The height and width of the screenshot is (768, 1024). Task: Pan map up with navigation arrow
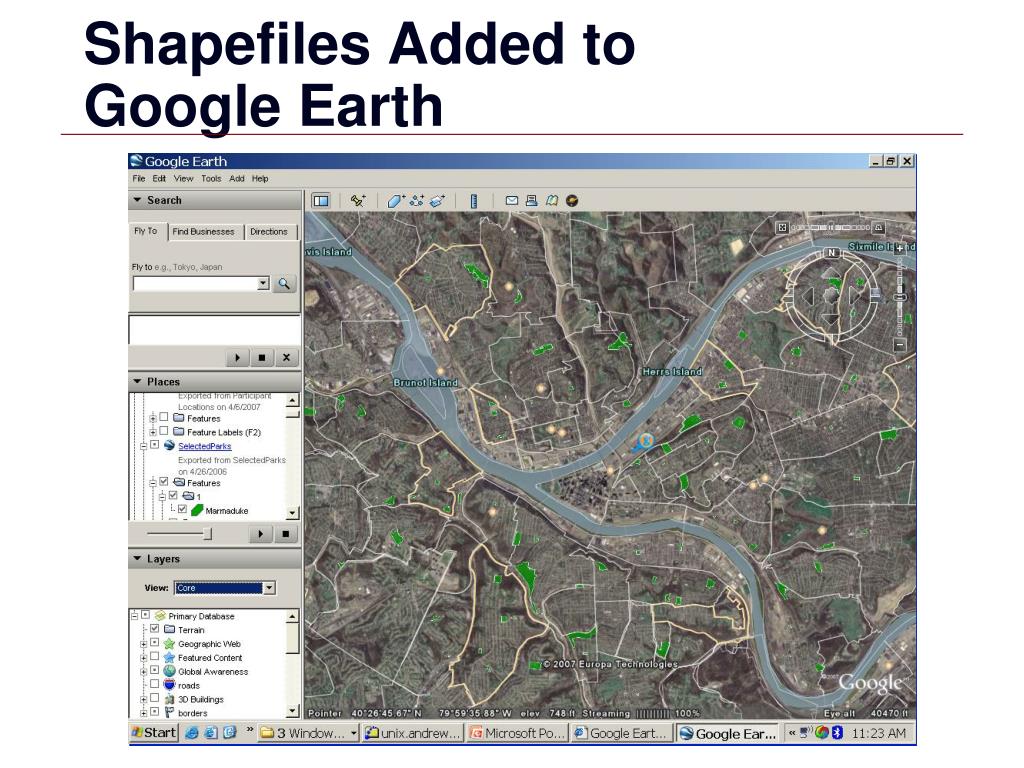[831, 274]
